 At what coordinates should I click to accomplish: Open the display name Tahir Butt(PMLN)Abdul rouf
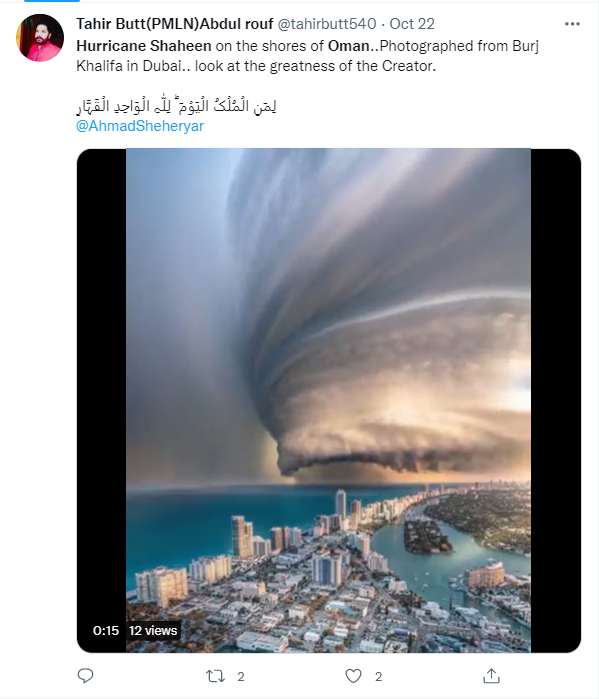[174, 24]
